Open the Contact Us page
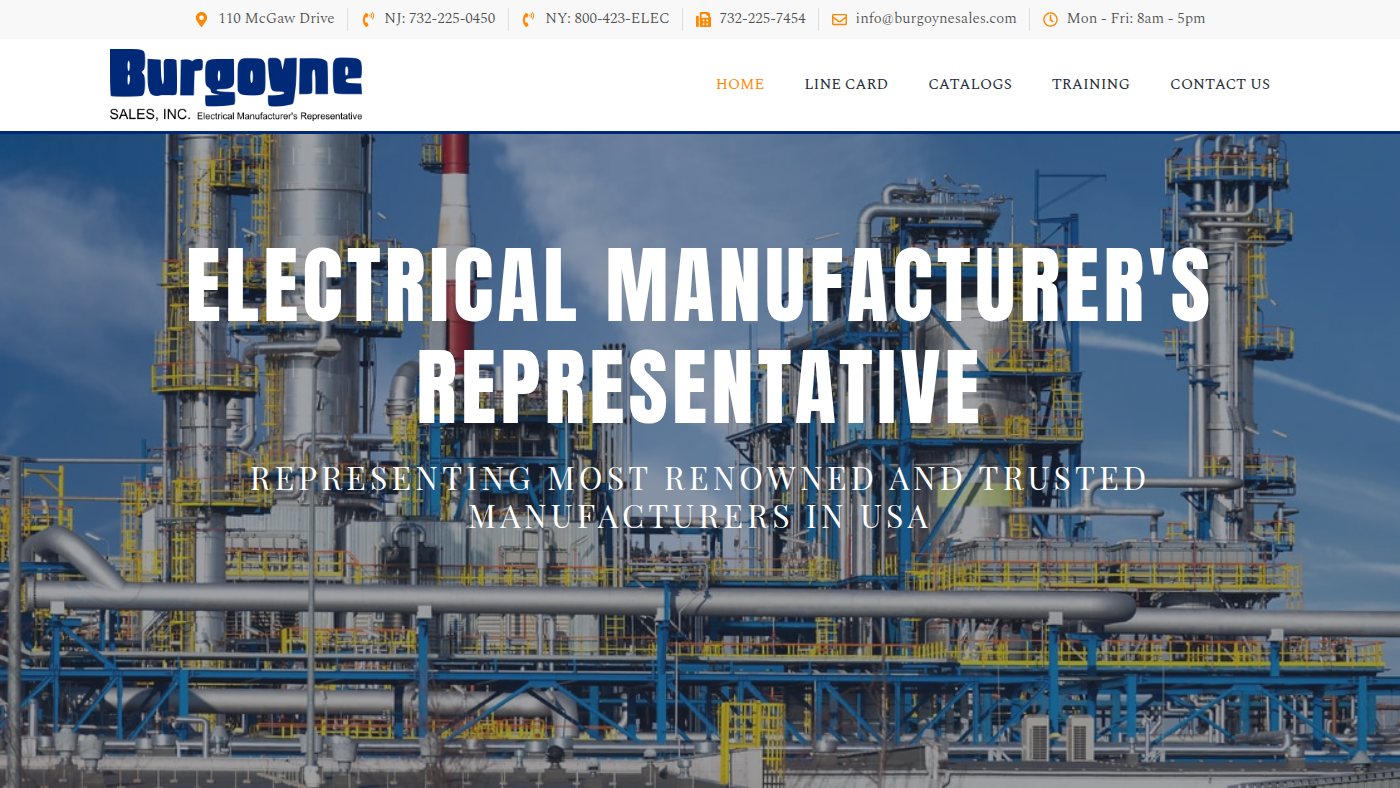The width and height of the screenshot is (1400, 788). click(x=1220, y=84)
